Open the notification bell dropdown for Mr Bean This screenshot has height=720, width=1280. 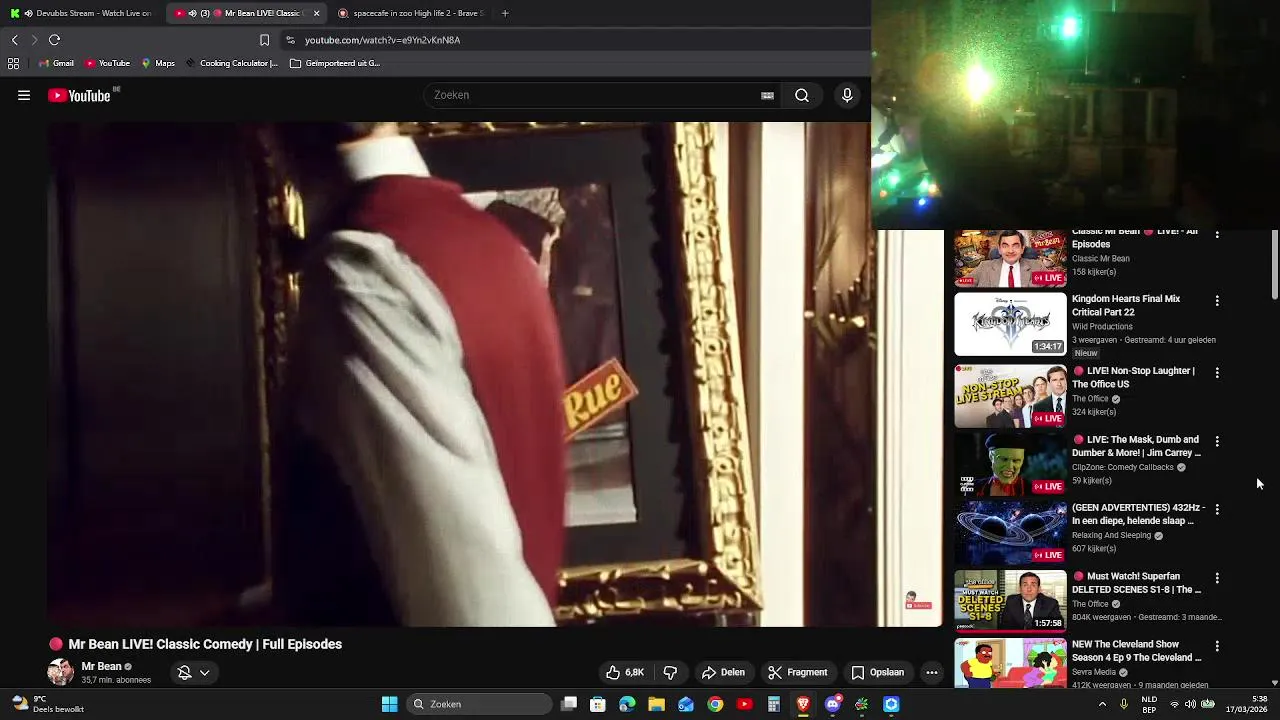click(x=194, y=673)
